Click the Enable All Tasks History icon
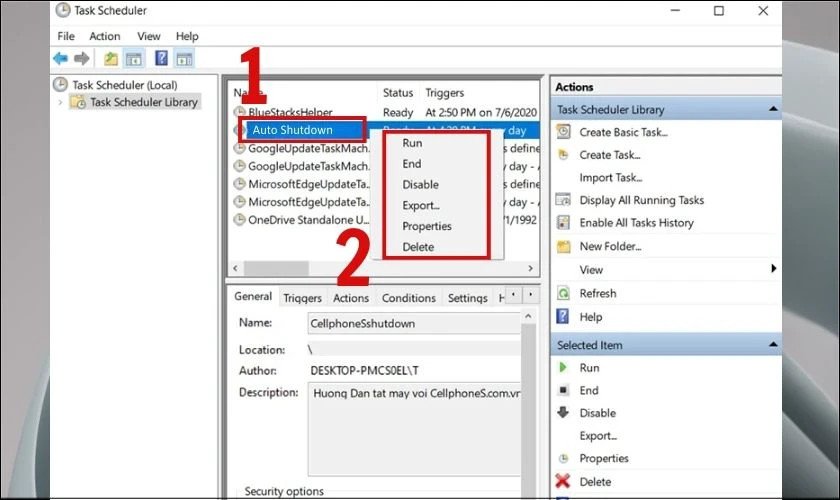840x500 pixels. [x=564, y=223]
